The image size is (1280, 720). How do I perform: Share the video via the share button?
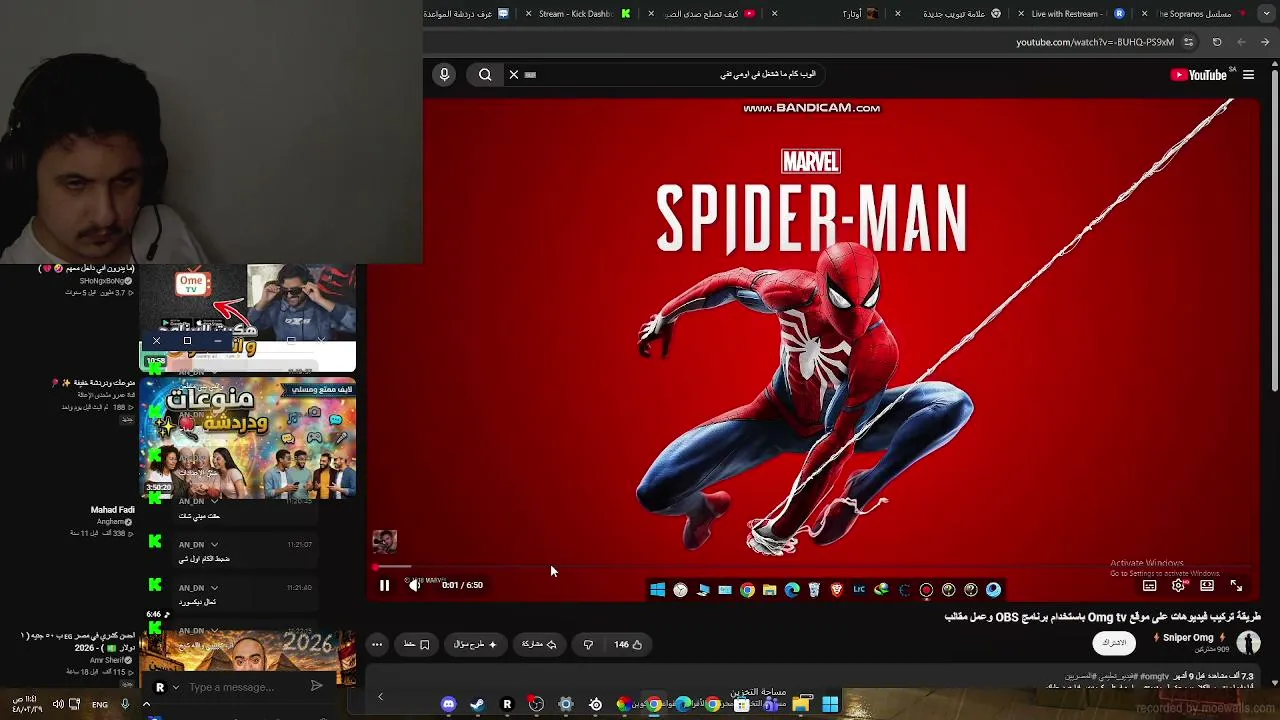(x=539, y=645)
